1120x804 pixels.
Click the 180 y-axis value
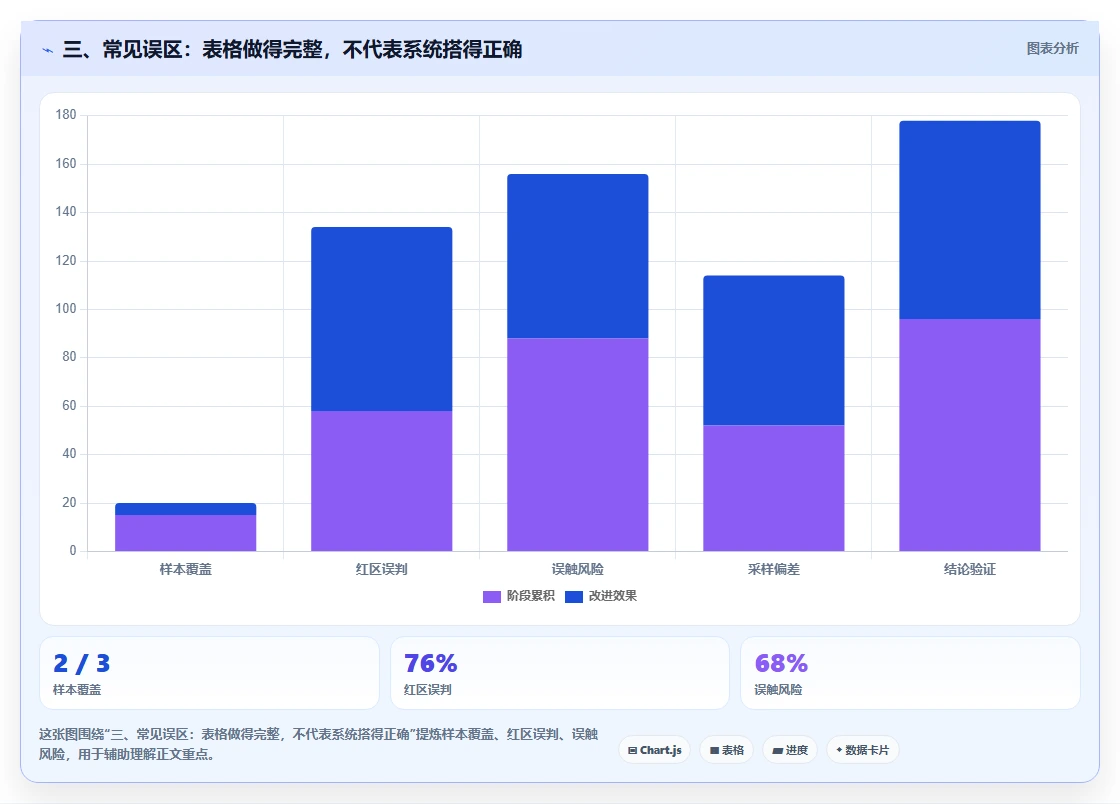click(66, 115)
